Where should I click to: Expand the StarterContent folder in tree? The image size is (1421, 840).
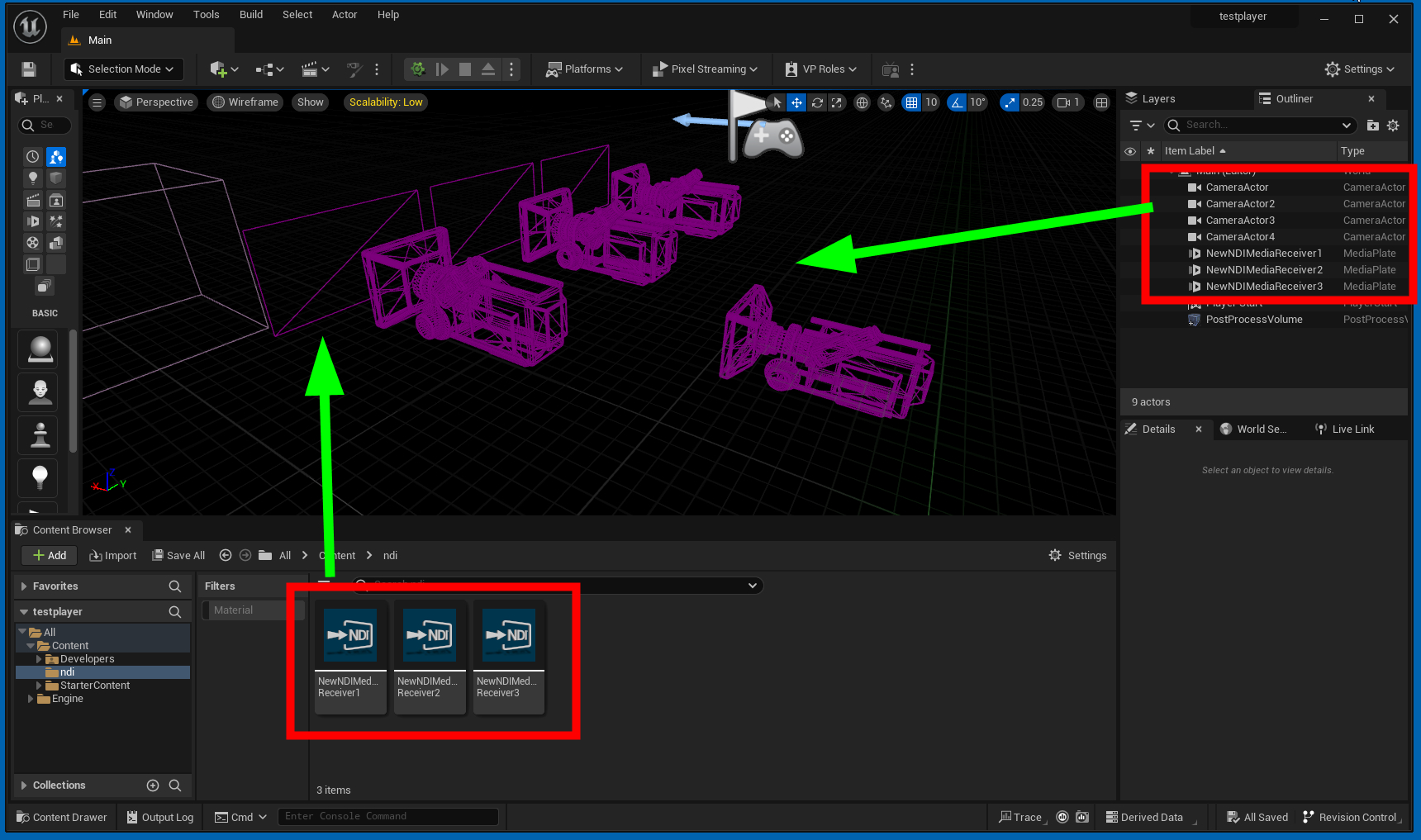[x=39, y=686]
